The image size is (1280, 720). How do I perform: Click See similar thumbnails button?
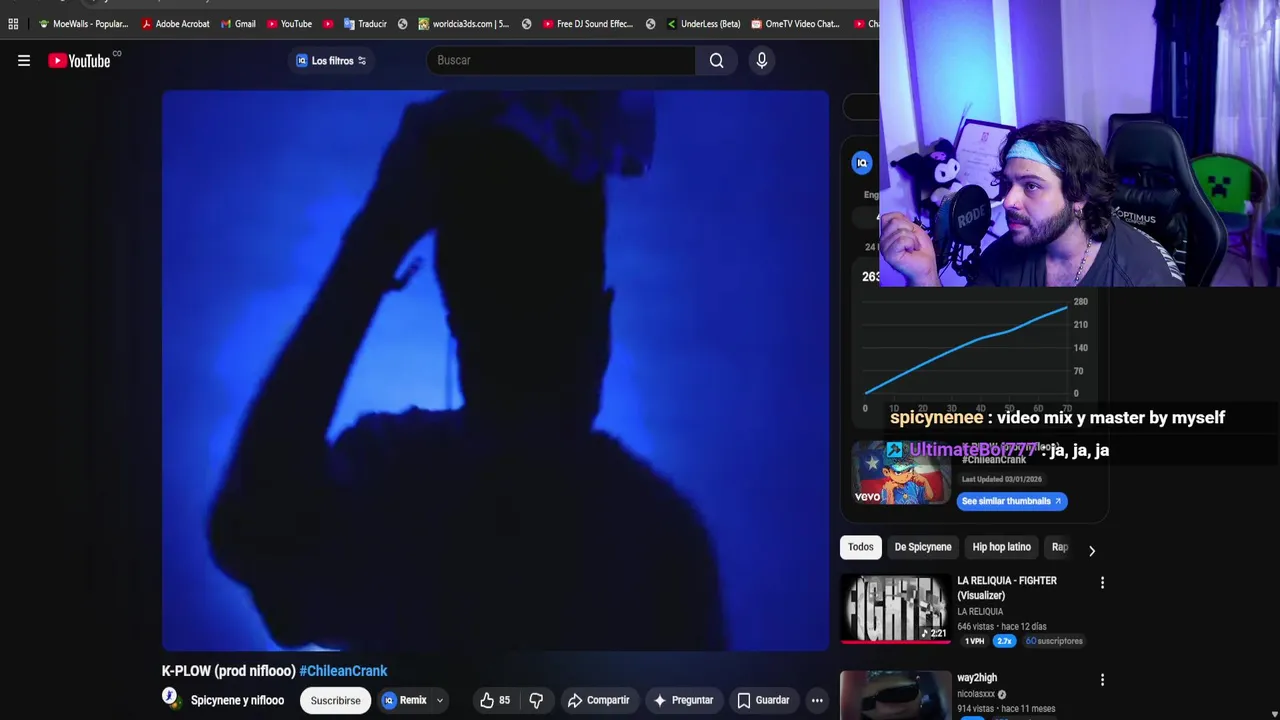[1011, 501]
